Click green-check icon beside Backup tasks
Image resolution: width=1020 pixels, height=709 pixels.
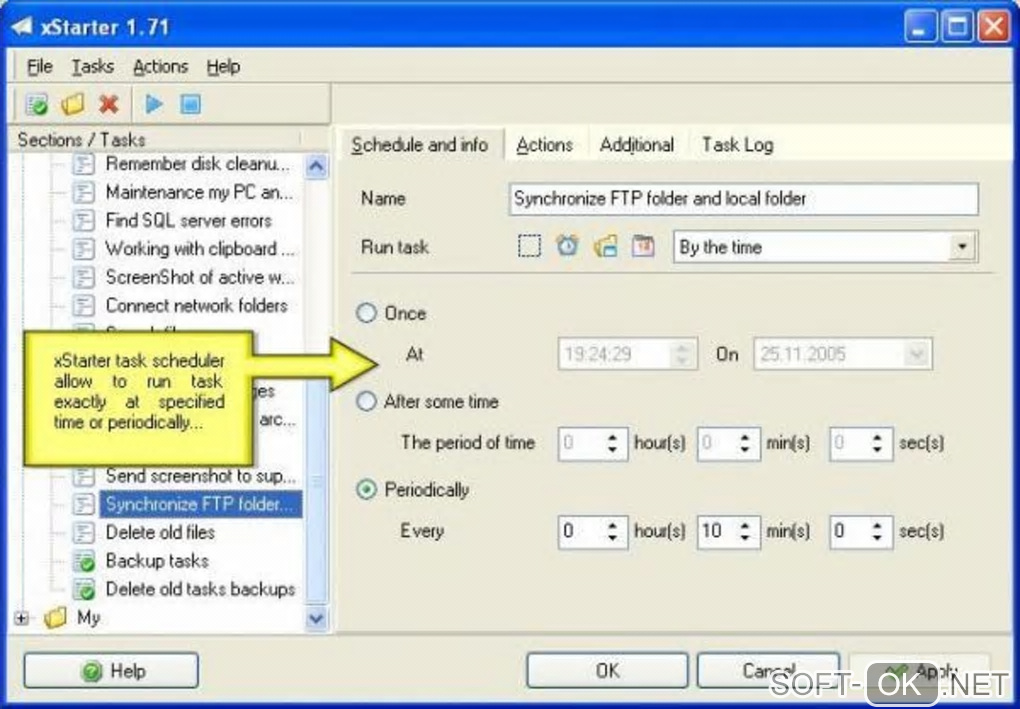(83, 561)
